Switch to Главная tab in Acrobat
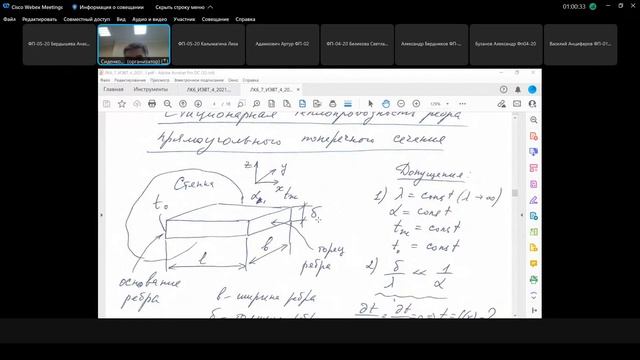 click(x=113, y=89)
